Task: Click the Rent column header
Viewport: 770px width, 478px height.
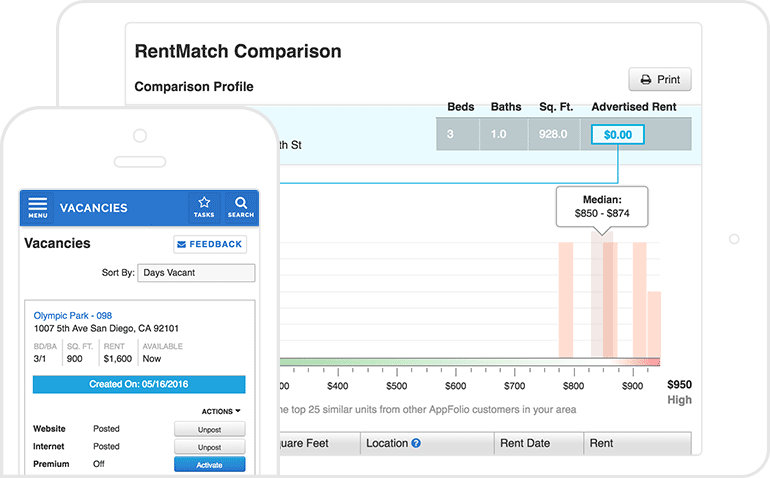Action: (x=602, y=443)
